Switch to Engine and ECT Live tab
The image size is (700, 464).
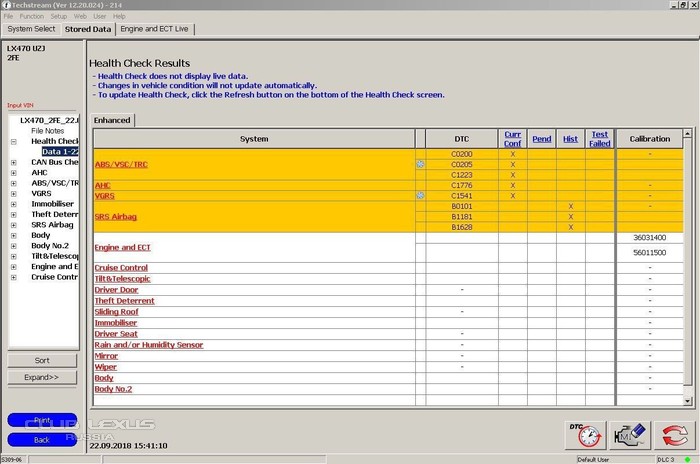point(154,29)
